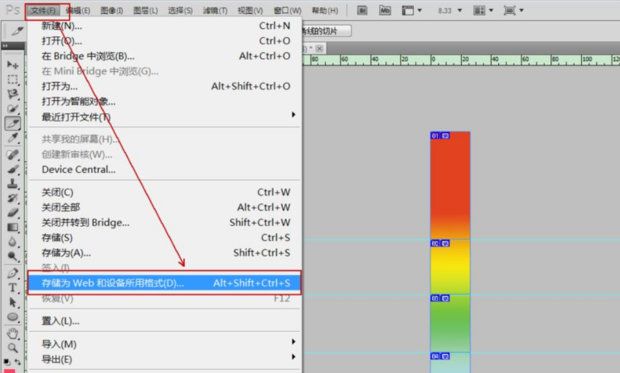620x373 pixels.
Task: Select the History Brush tool
Action: 13,198
